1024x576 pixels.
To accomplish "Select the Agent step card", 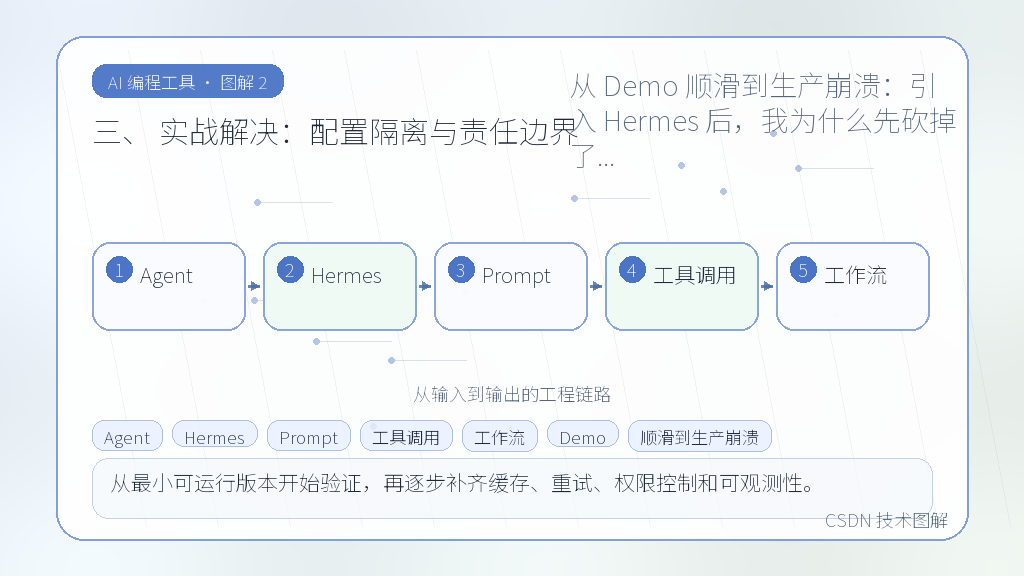I will (169, 287).
